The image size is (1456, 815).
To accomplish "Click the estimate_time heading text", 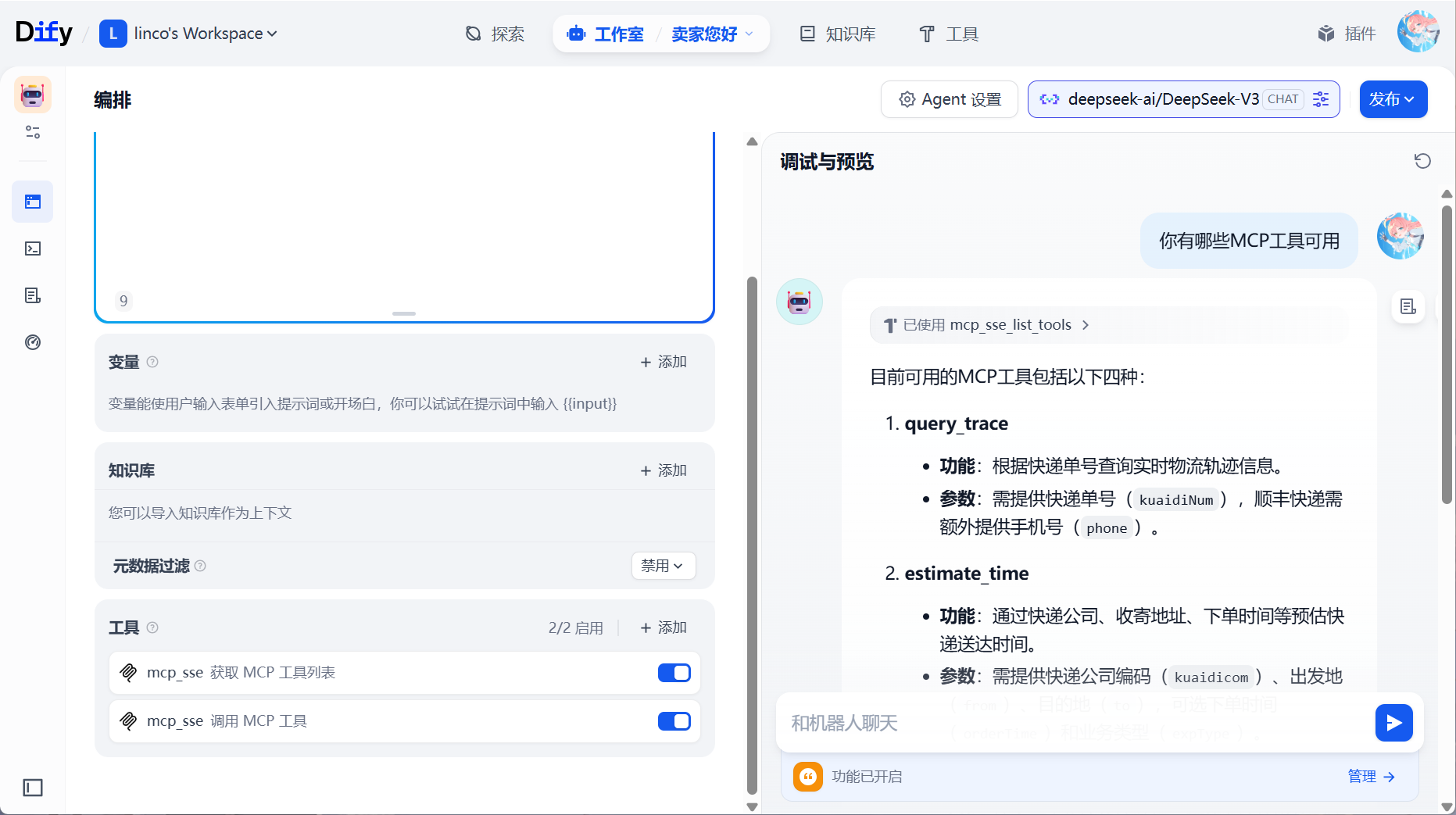I will [966, 574].
